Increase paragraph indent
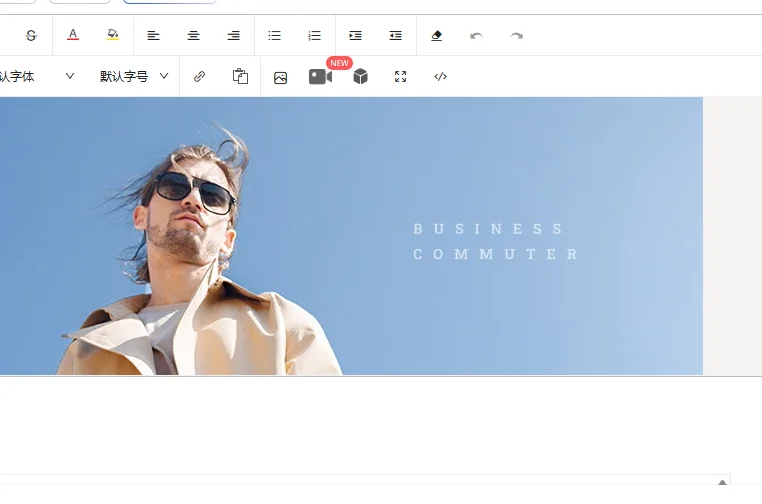Screen dimensions: 762x504 click(x=355, y=36)
